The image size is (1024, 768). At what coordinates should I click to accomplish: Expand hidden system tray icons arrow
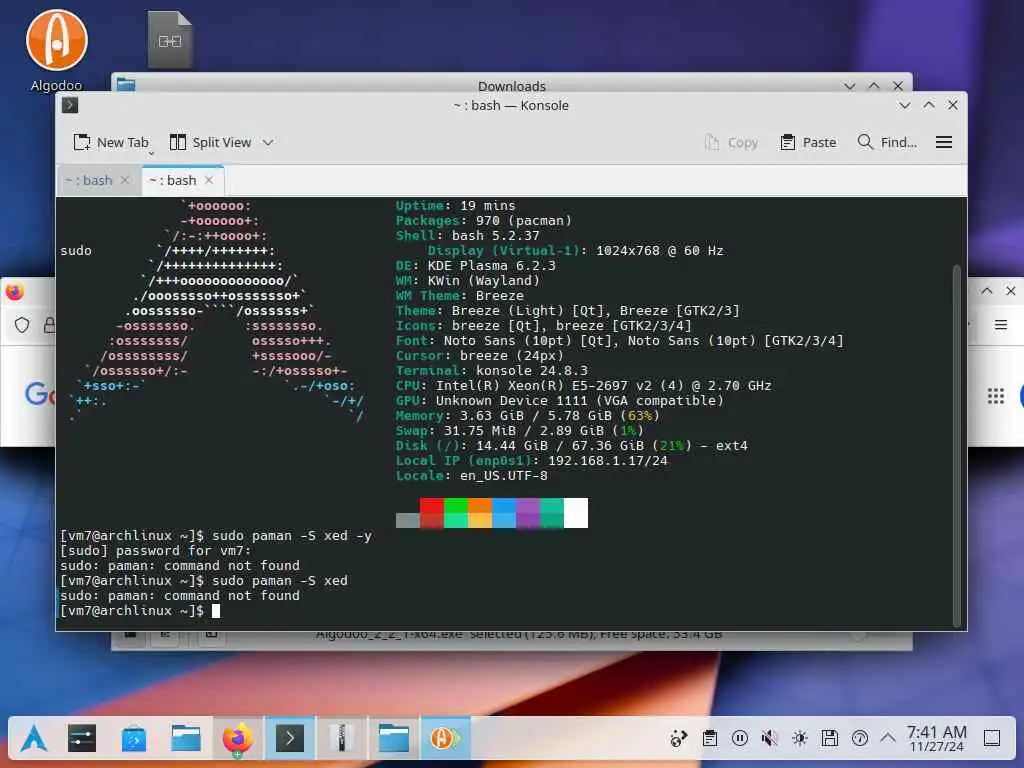[x=888, y=739]
